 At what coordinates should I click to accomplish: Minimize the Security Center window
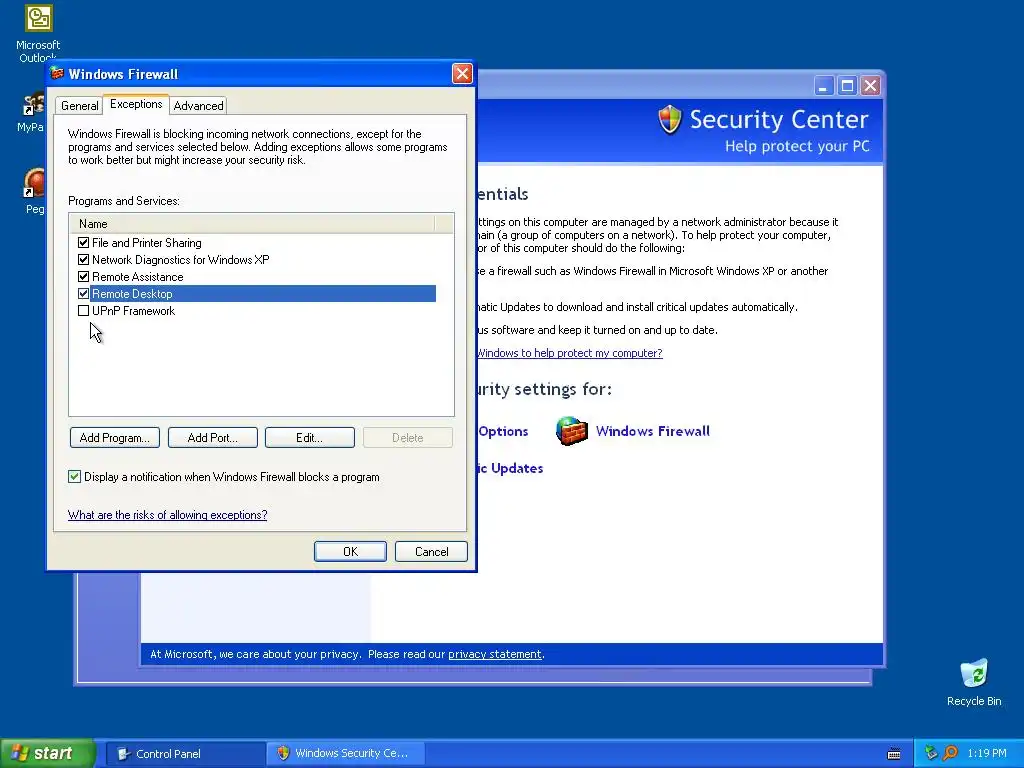tap(824, 86)
